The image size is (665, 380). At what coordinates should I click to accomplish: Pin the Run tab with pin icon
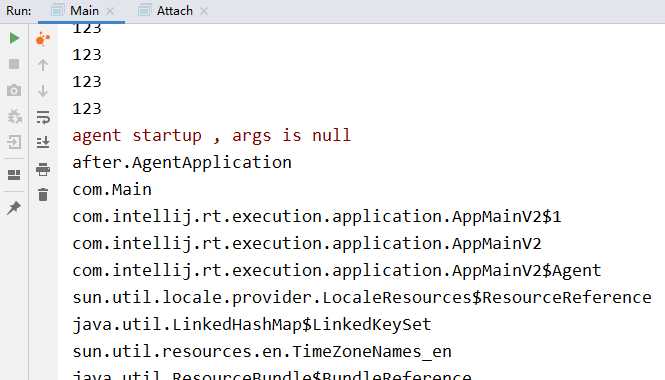tap(14, 208)
